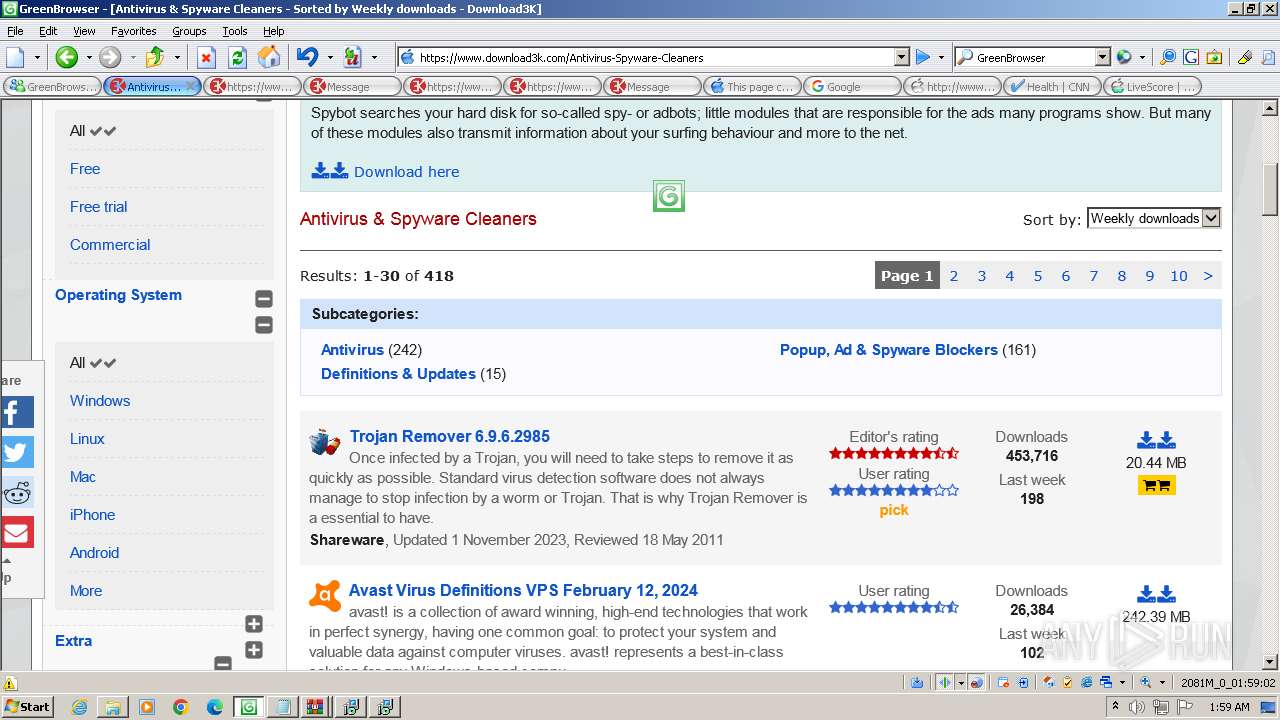The image size is (1280, 720).
Task: Click the blue Go arrow next to address bar
Action: pos(923,57)
